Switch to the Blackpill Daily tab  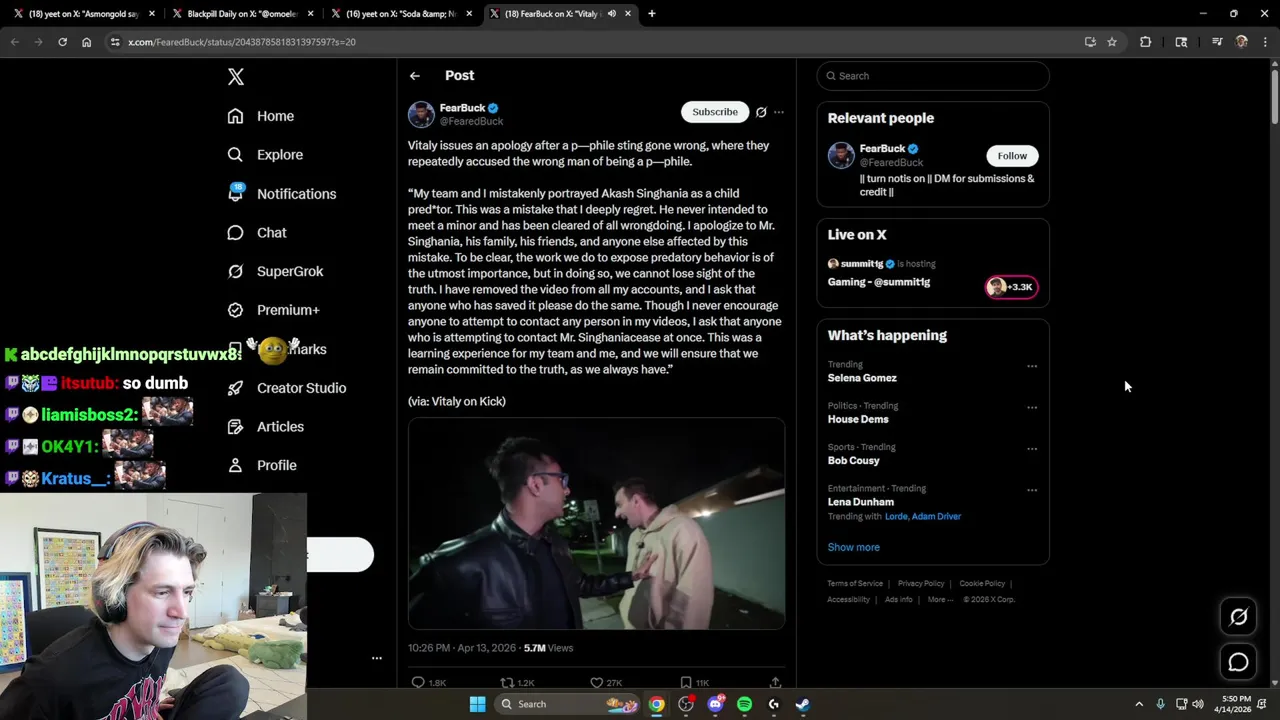pos(243,14)
